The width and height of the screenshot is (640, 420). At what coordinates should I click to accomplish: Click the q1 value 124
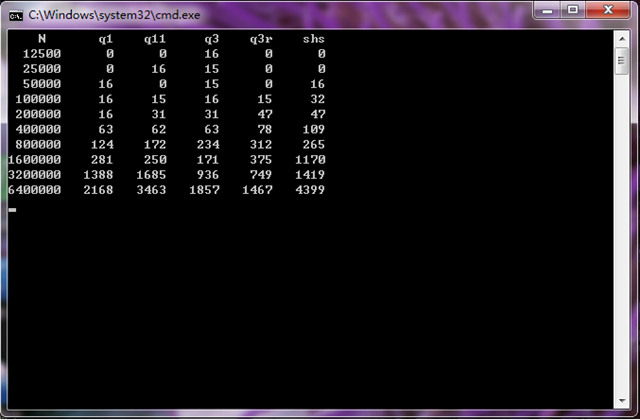tap(102, 144)
